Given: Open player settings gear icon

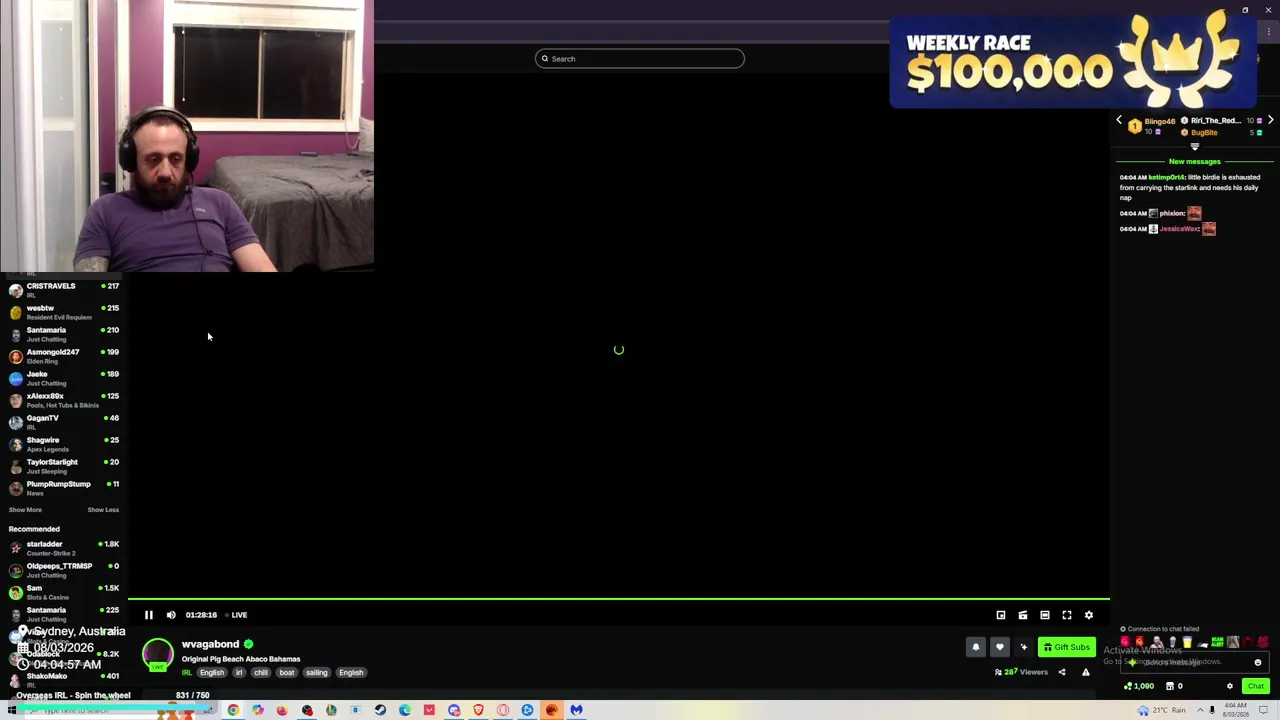Looking at the screenshot, I should 1089,615.
